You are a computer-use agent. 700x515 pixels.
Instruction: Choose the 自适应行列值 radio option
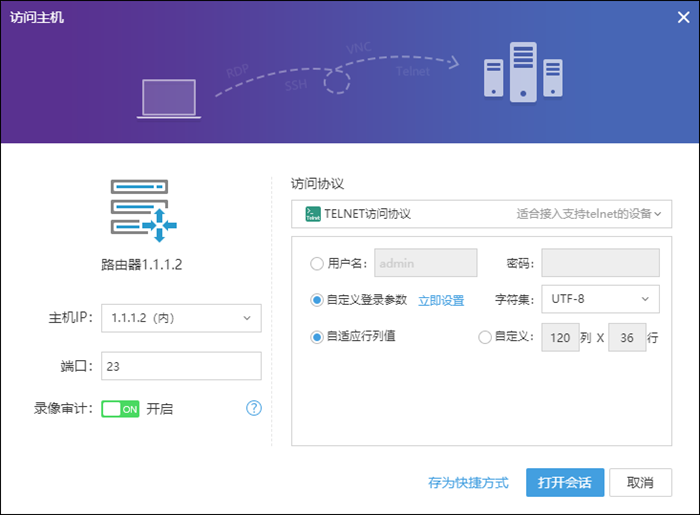click(317, 337)
